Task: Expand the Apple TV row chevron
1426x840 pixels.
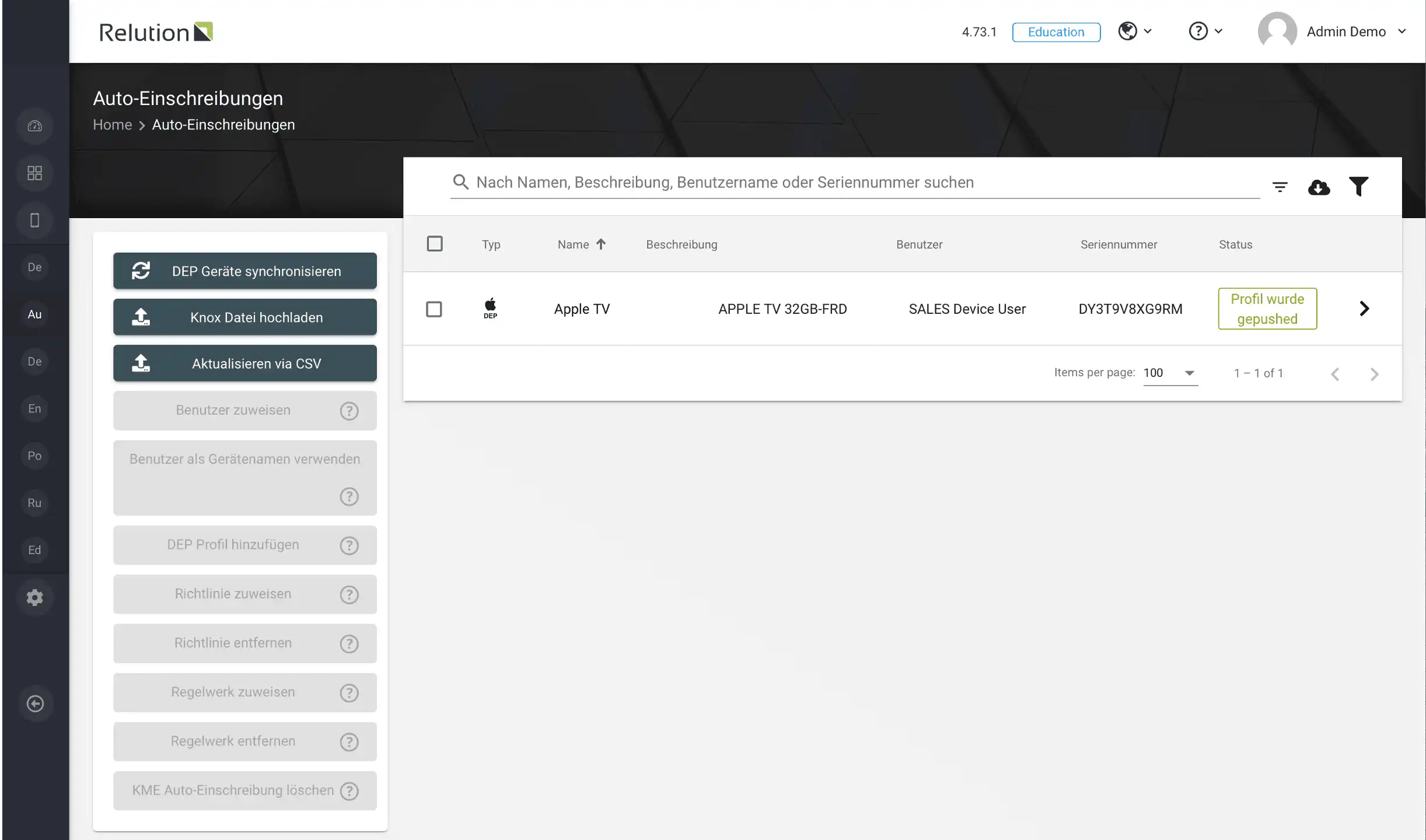Action: tap(1364, 309)
